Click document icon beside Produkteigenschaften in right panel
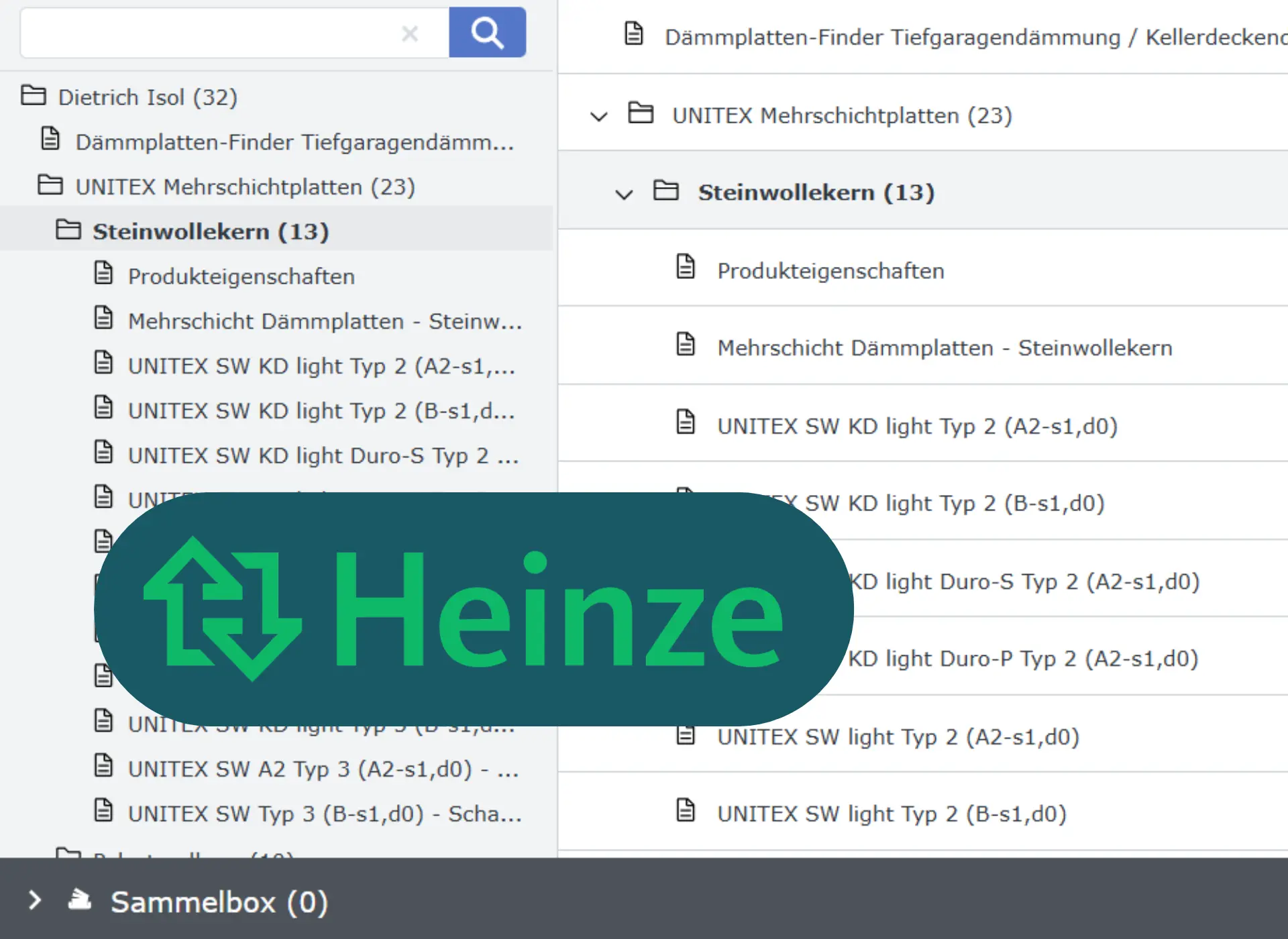This screenshot has height=939, width=1288. (x=686, y=267)
